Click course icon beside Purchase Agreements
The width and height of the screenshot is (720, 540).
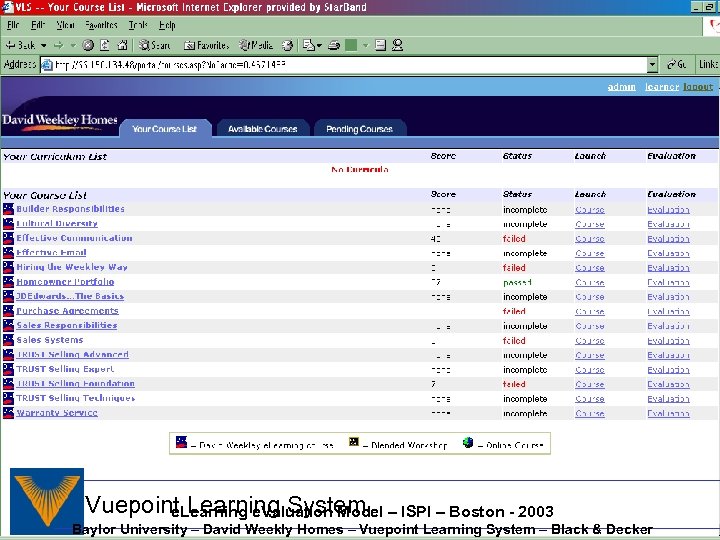pos(8,311)
